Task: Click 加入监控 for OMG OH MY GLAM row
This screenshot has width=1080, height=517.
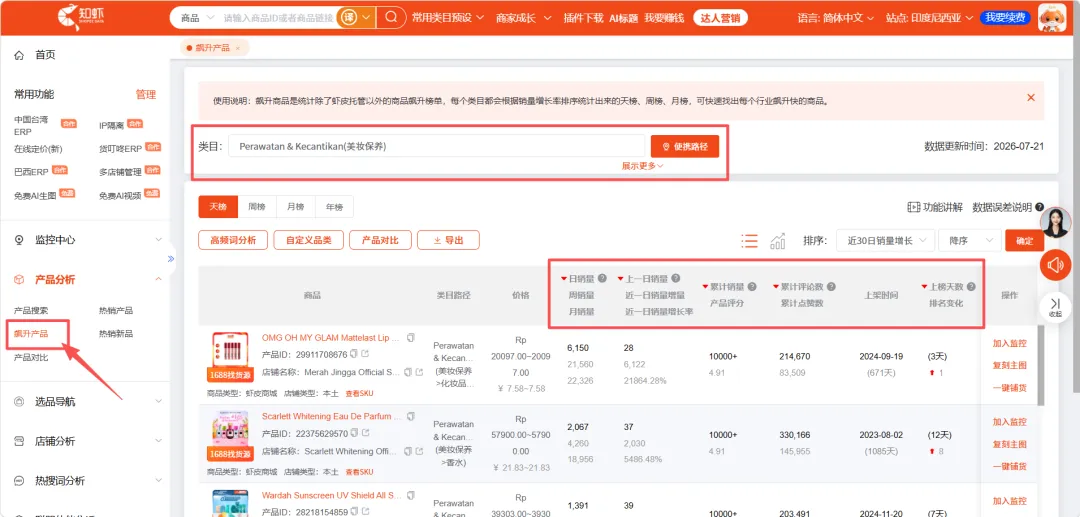Action: coord(1009,344)
